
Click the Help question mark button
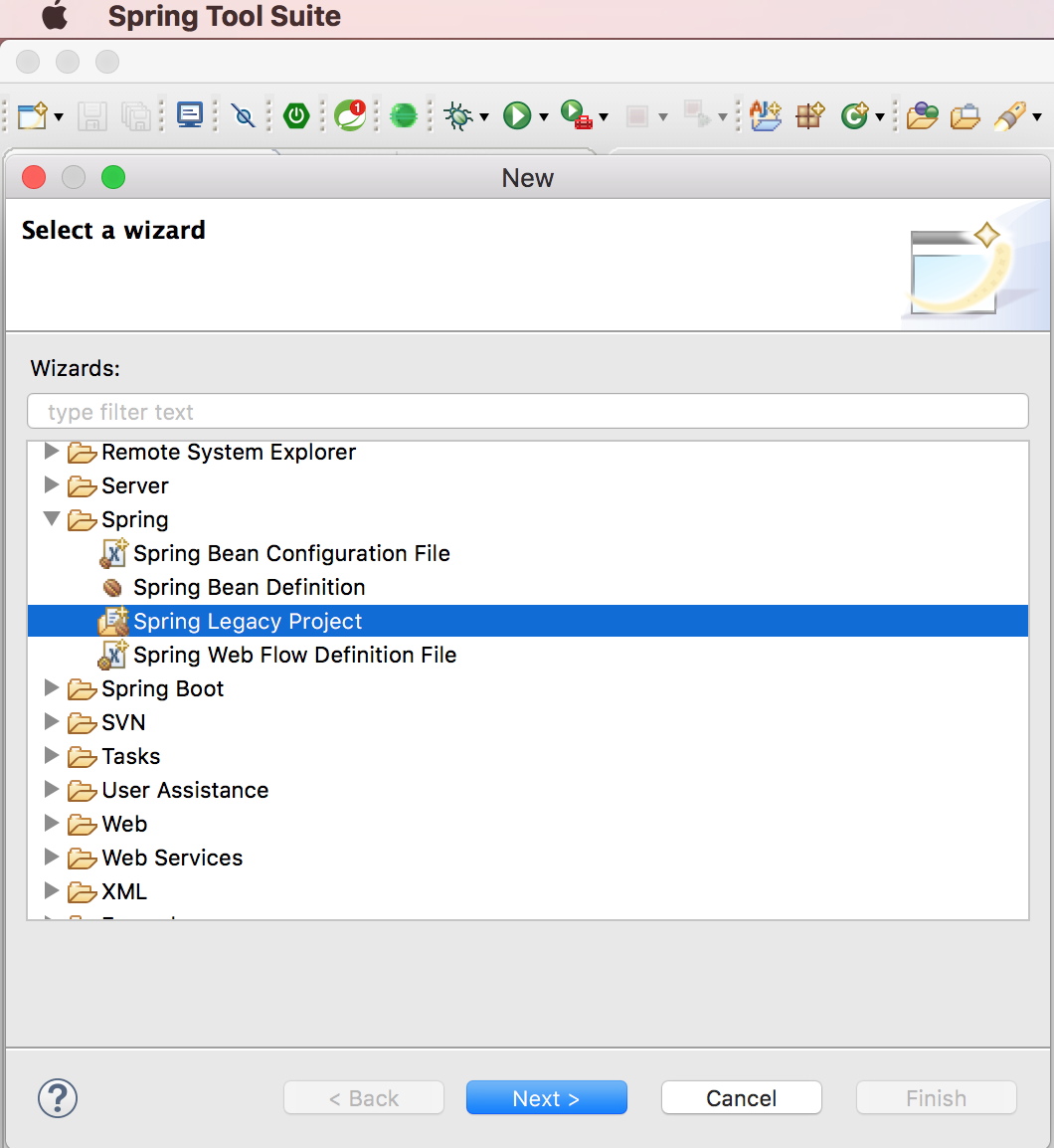[57, 1098]
